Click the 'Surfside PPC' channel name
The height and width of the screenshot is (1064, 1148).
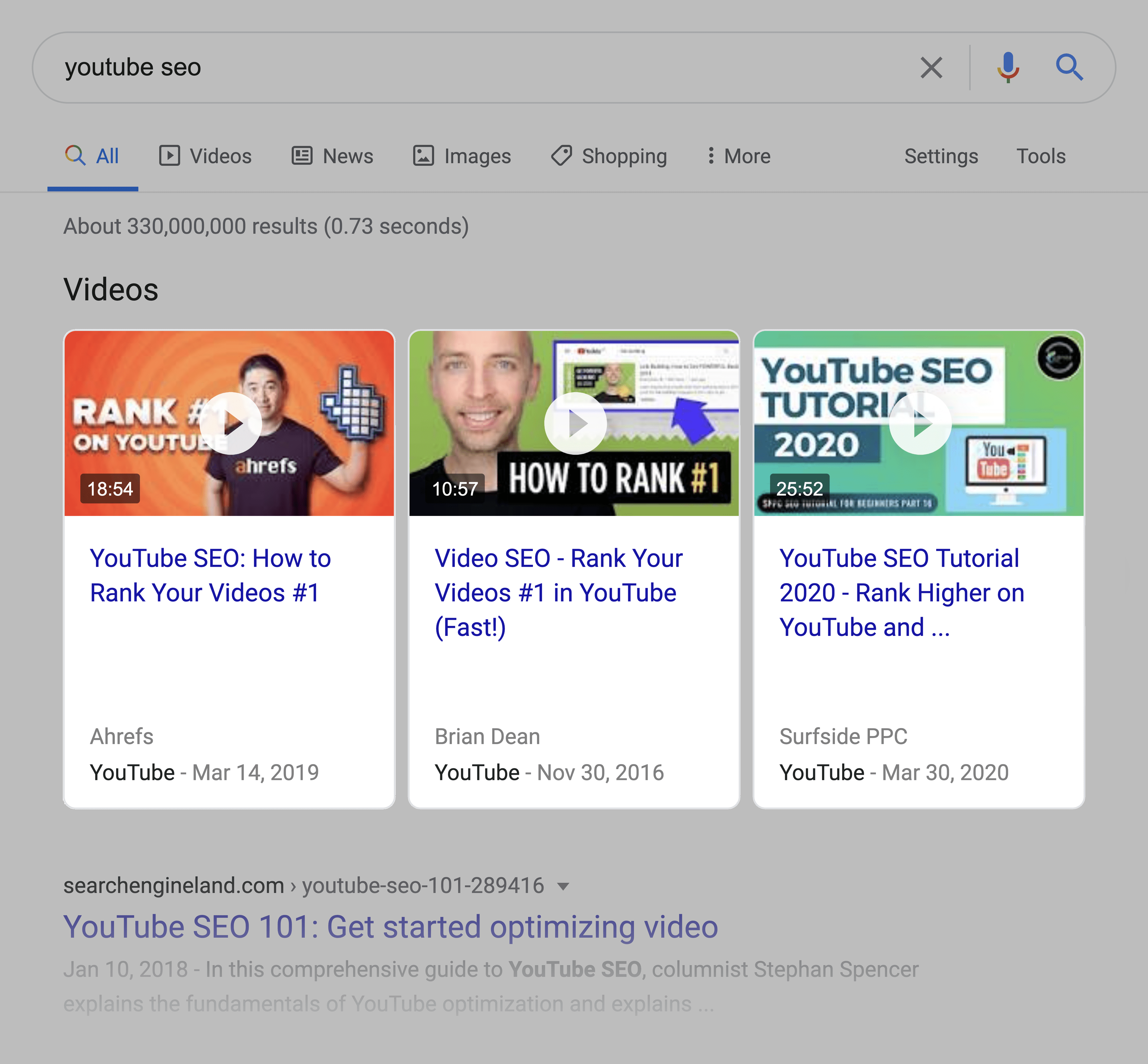[843, 736]
